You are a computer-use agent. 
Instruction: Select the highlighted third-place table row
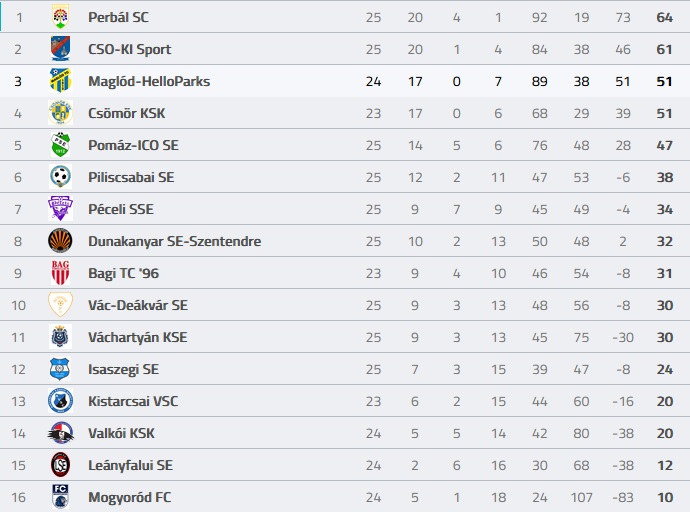[345, 81]
